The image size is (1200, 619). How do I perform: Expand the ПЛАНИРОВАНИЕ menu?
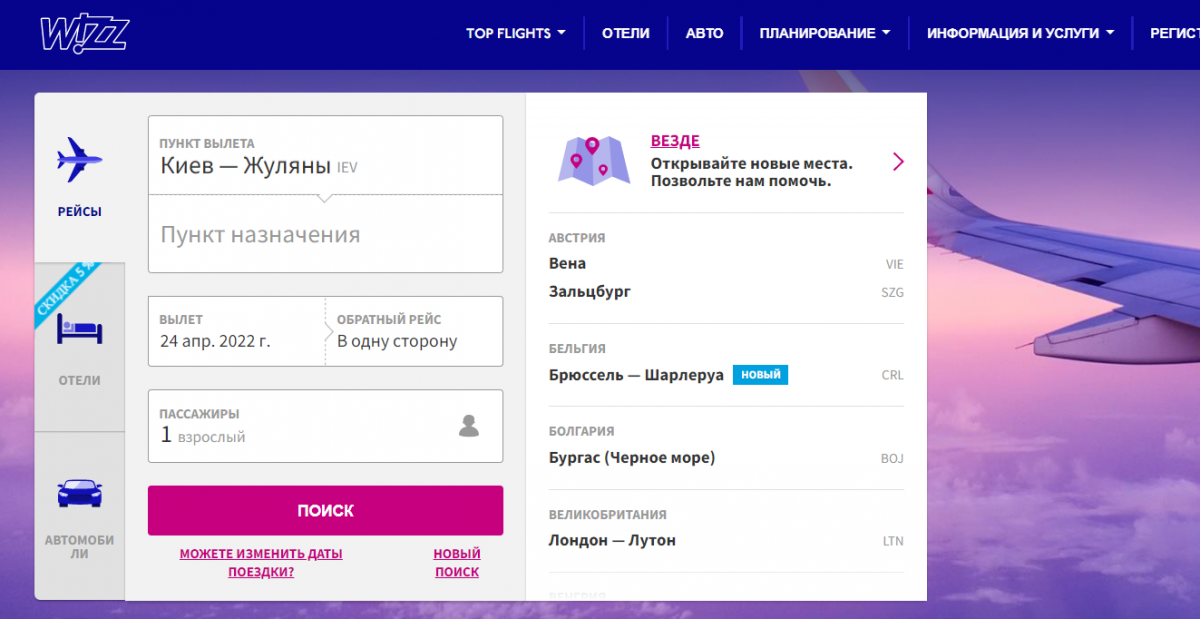click(824, 33)
